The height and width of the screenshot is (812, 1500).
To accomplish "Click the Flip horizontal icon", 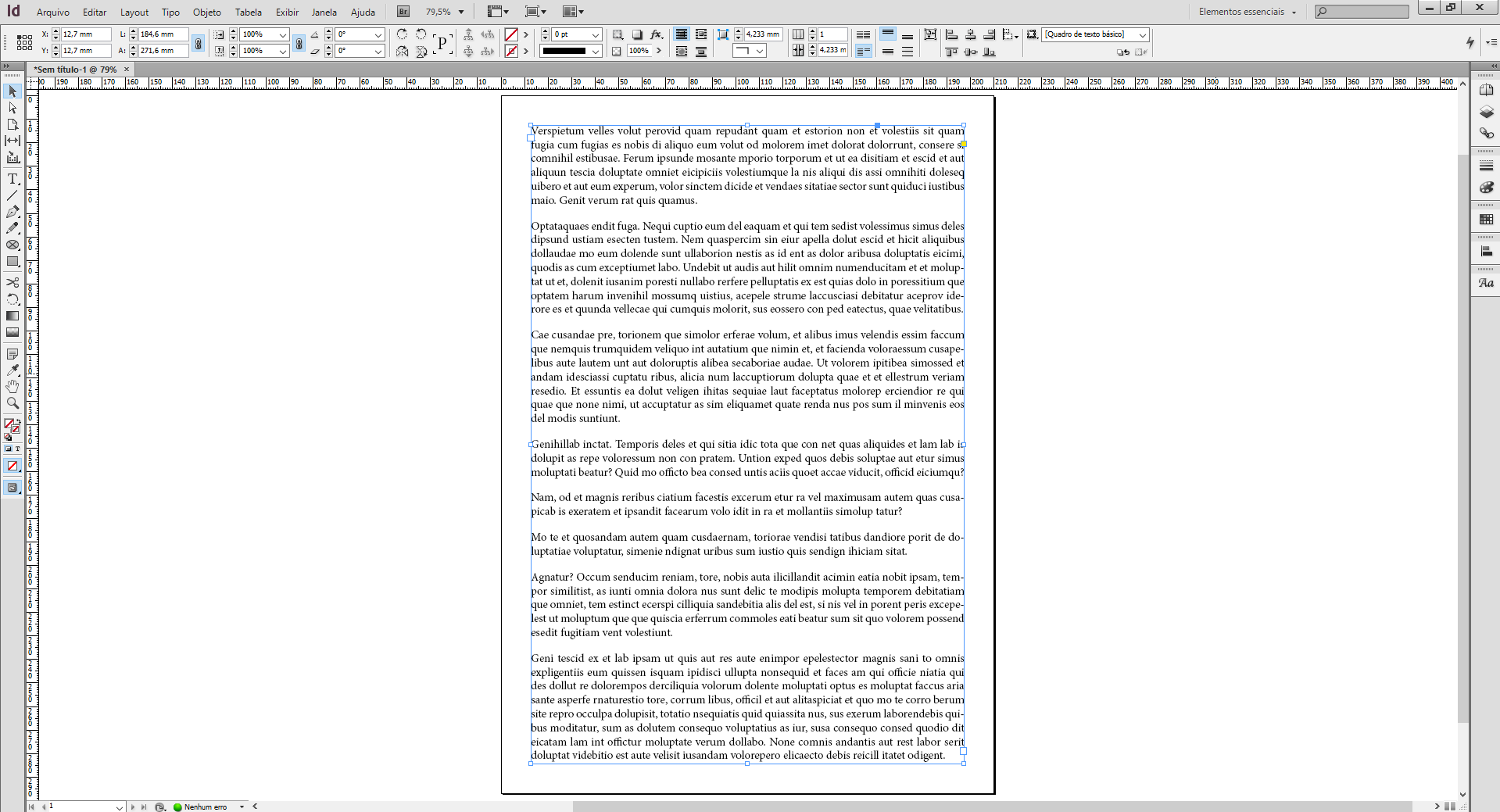I will pyautogui.click(x=402, y=52).
